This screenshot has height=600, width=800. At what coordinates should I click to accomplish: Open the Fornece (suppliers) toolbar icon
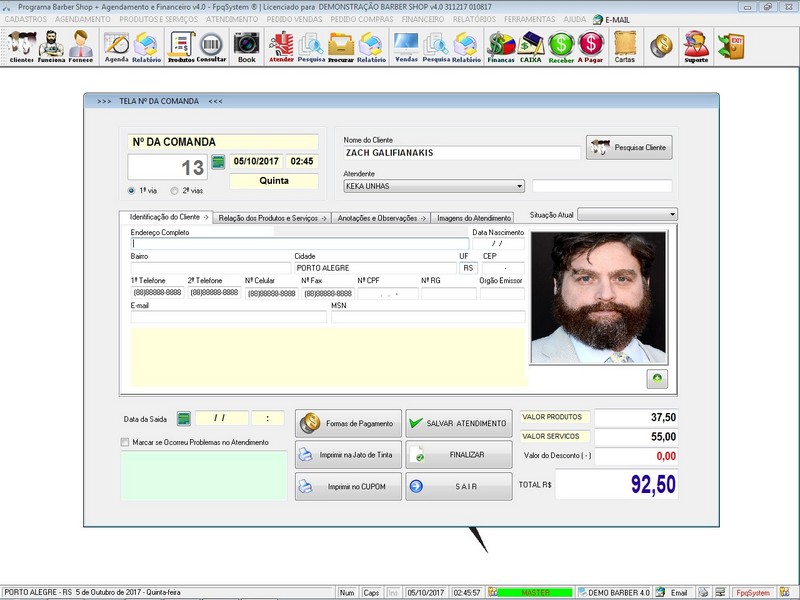81,46
